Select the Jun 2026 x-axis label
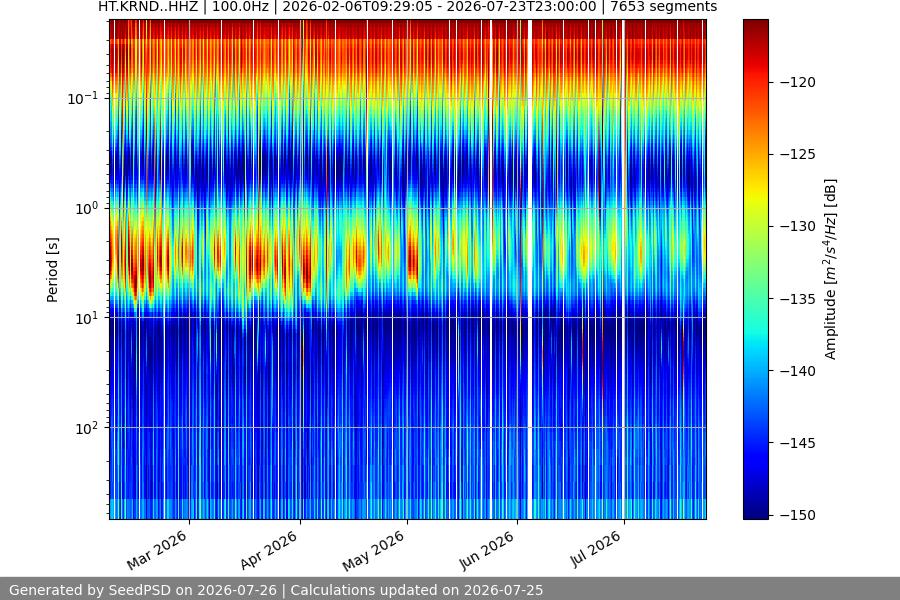 click(486, 551)
